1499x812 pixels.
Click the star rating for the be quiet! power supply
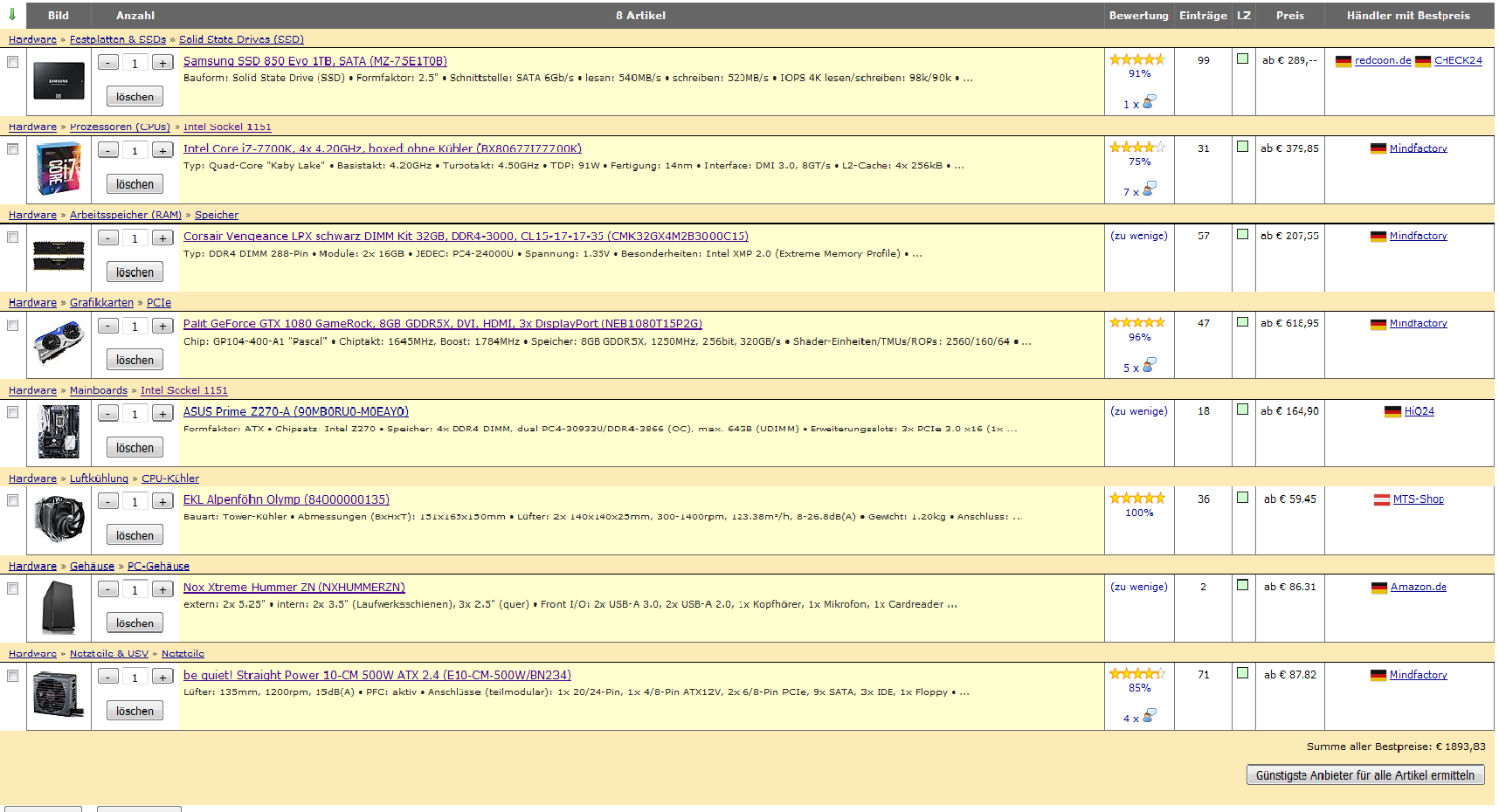pyautogui.click(x=1137, y=674)
